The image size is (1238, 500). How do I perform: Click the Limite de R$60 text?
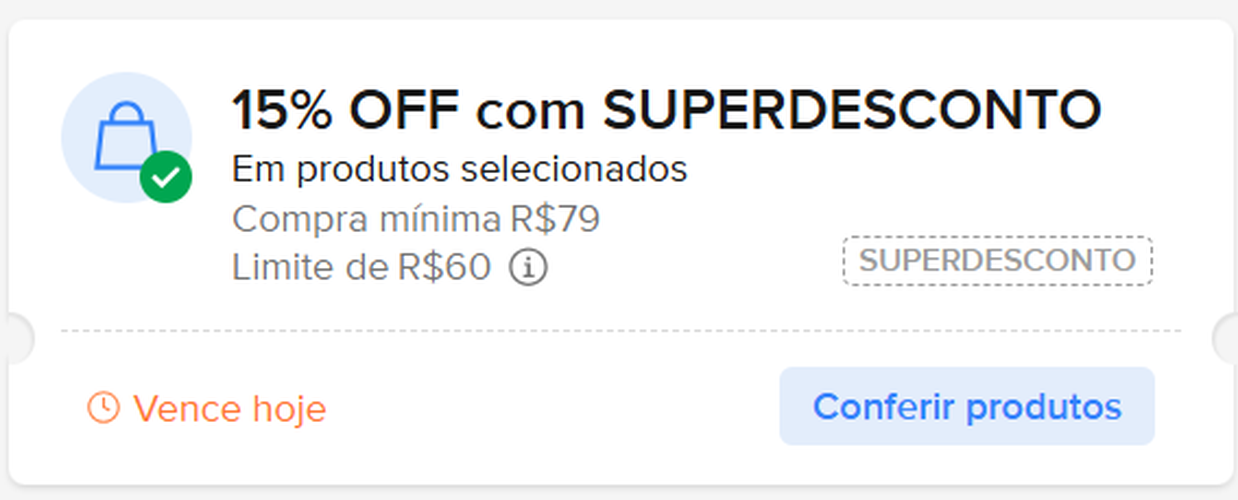[361, 267]
